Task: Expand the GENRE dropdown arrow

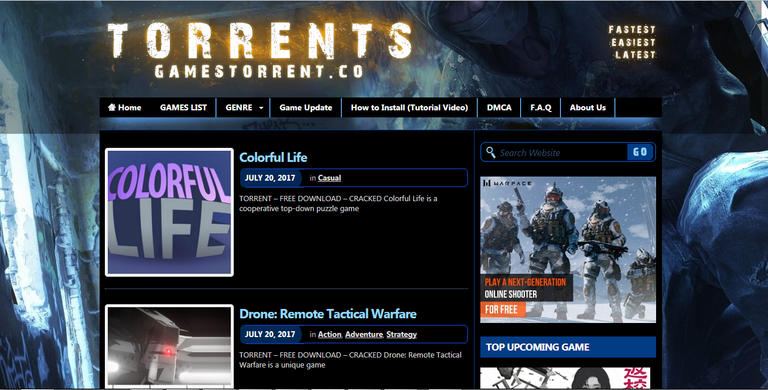Action: pos(261,108)
